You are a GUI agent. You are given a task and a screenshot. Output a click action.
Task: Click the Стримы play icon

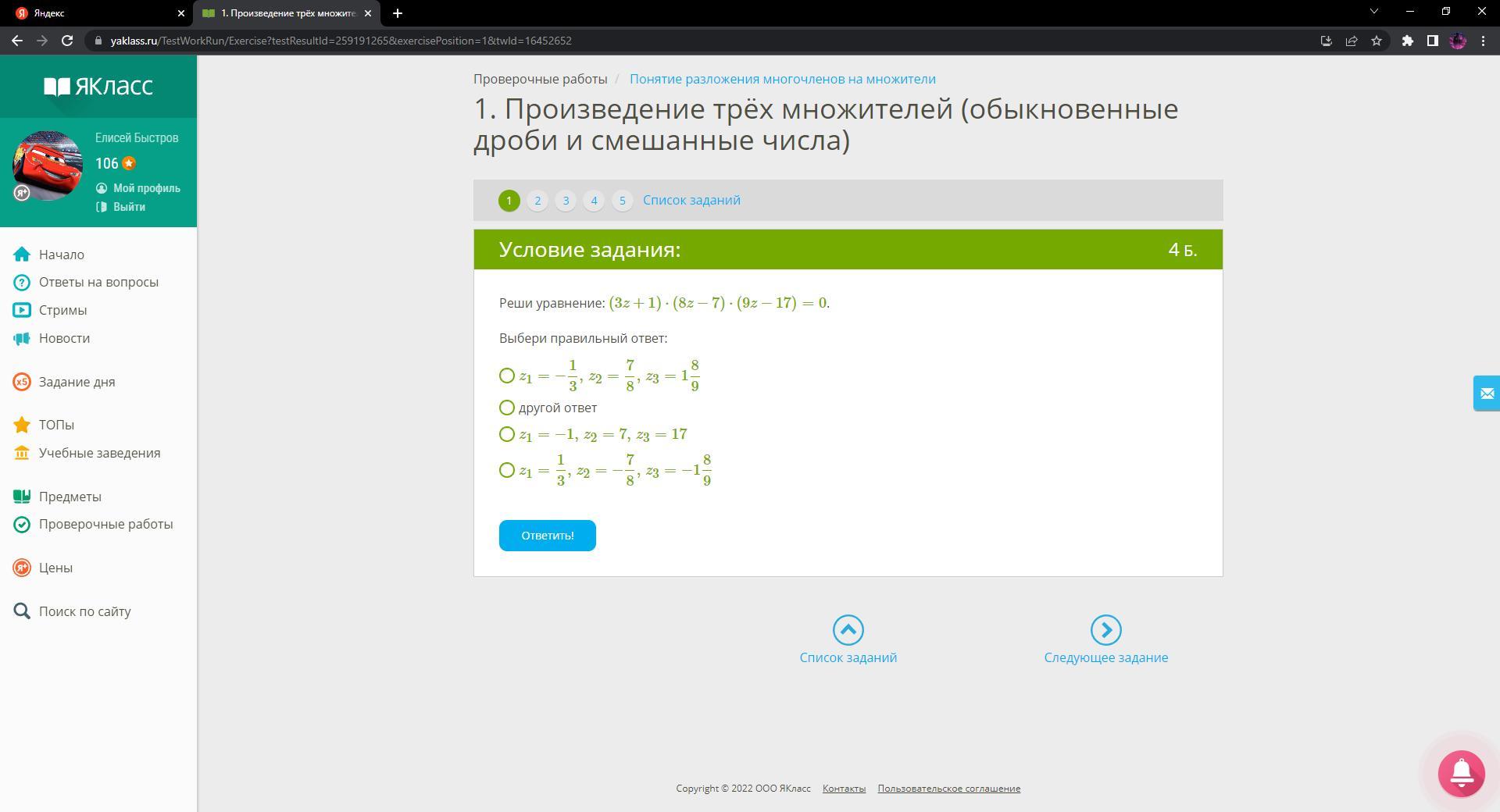(22, 310)
